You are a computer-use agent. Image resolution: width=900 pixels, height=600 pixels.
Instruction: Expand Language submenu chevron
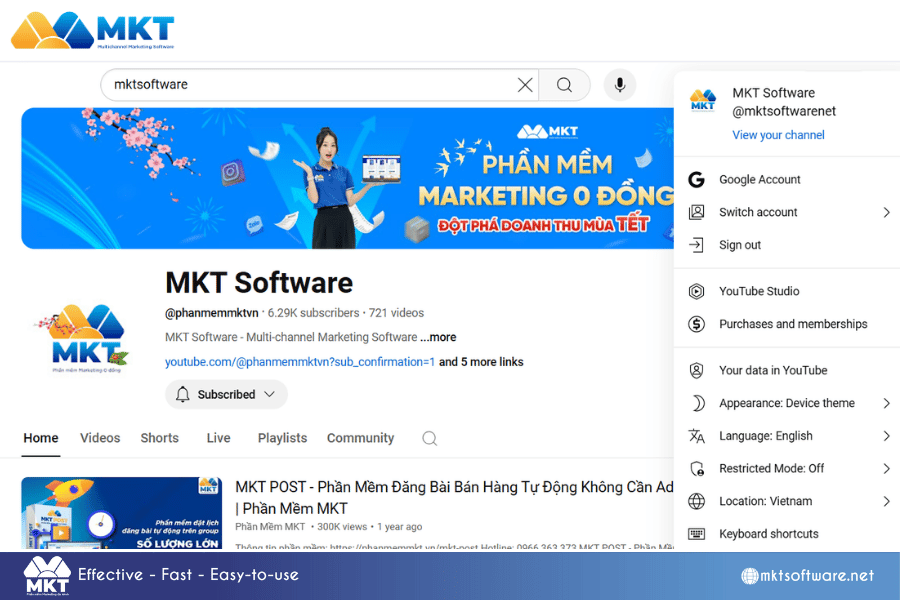pyautogui.click(x=886, y=436)
